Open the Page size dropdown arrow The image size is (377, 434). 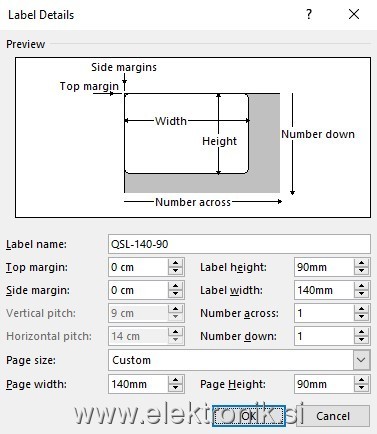coord(361,360)
